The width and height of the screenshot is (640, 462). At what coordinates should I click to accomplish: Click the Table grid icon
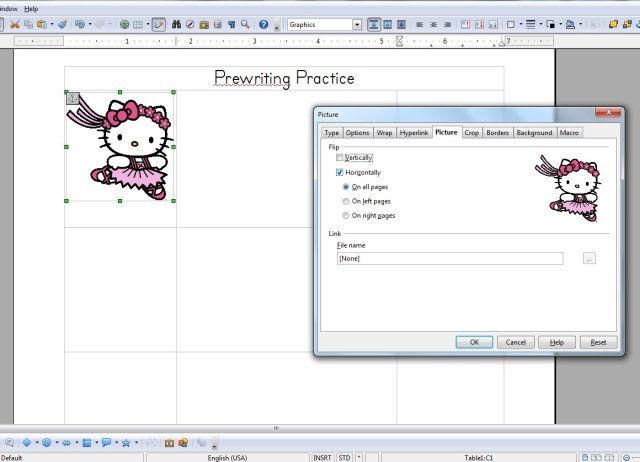pos(138,24)
